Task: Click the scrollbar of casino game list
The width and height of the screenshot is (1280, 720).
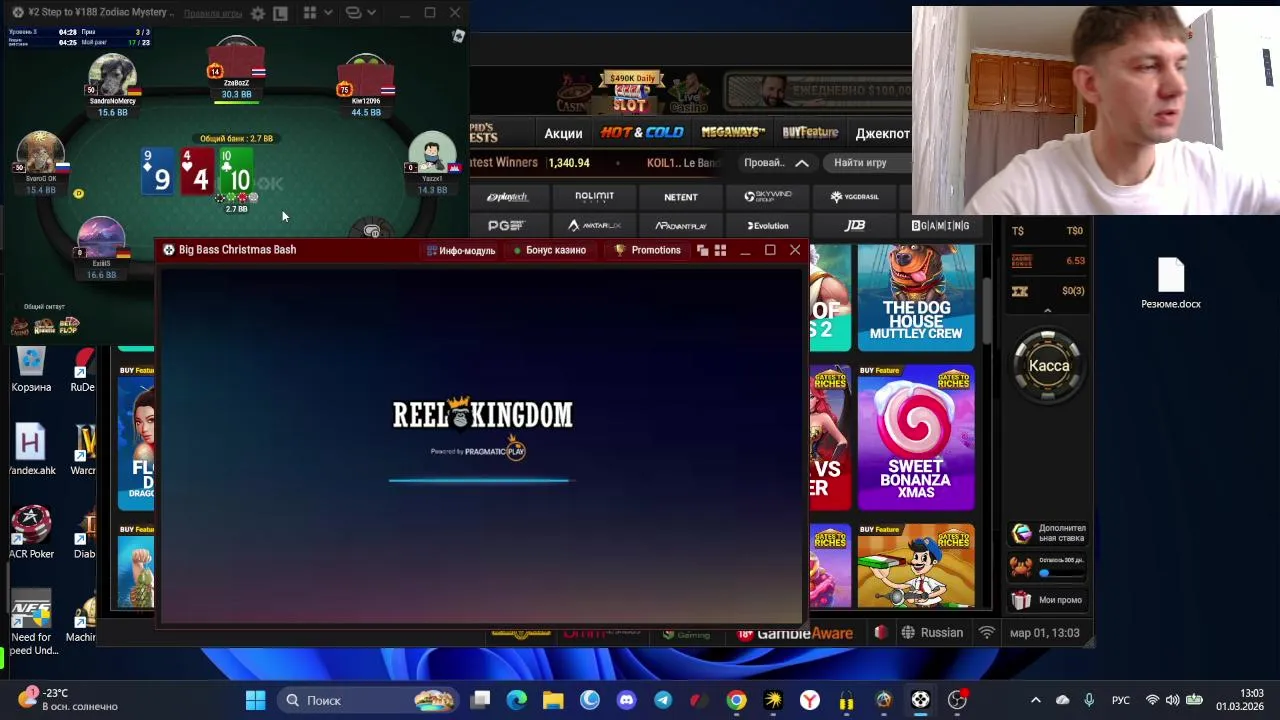Action: click(987, 310)
